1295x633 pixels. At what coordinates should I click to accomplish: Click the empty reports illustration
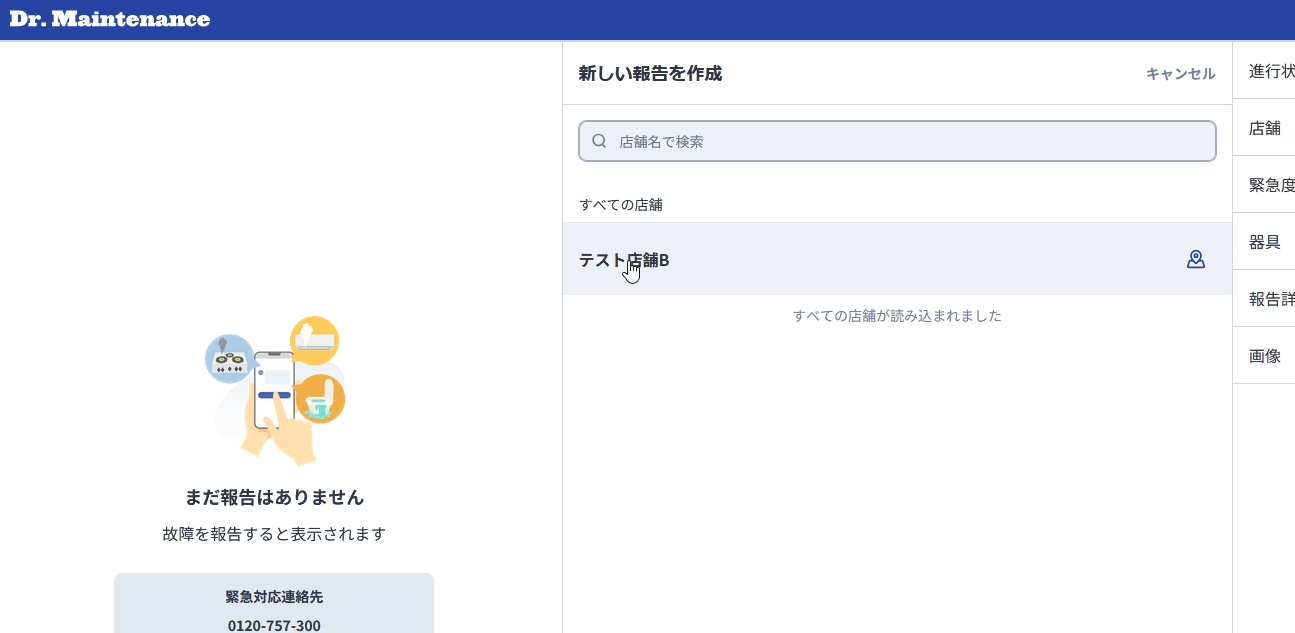[275, 391]
